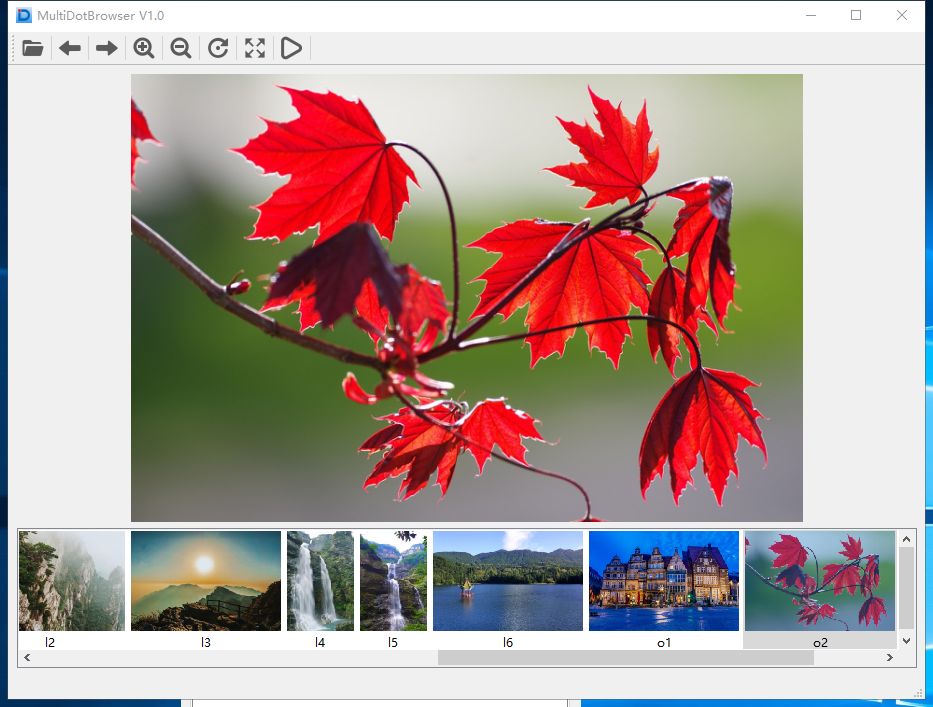Select the o2 red maple leaves thumbnail
Screen dimensions: 933x707
820,581
